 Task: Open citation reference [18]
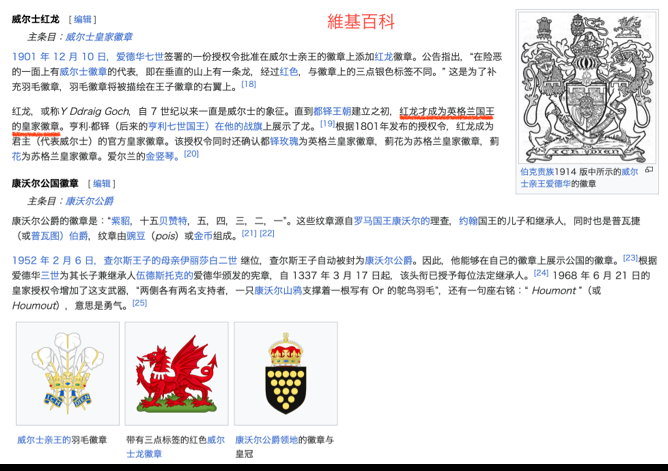tap(249, 84)
